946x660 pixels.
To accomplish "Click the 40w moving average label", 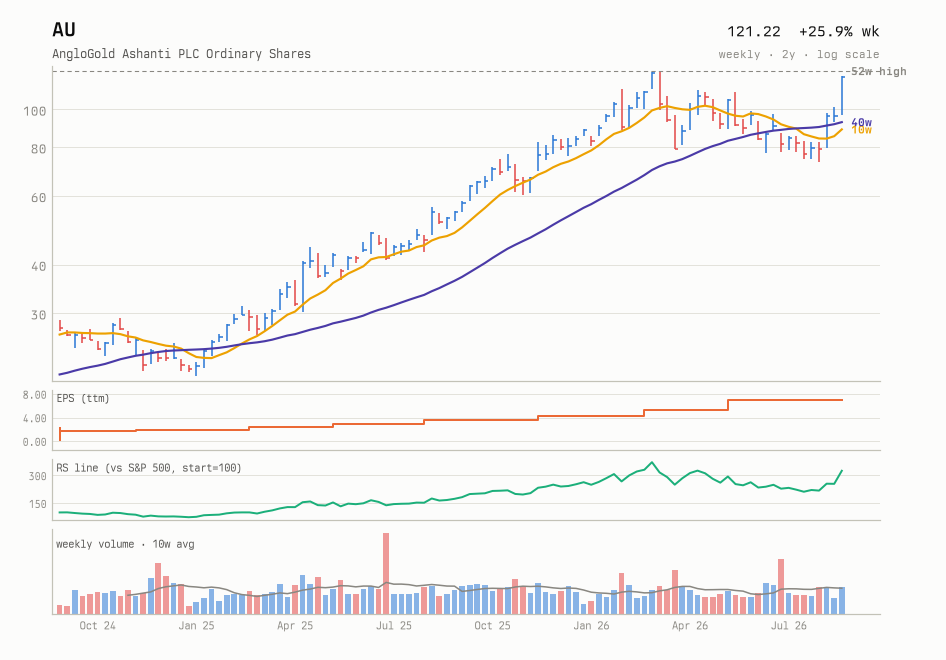I will coord(861,122).
